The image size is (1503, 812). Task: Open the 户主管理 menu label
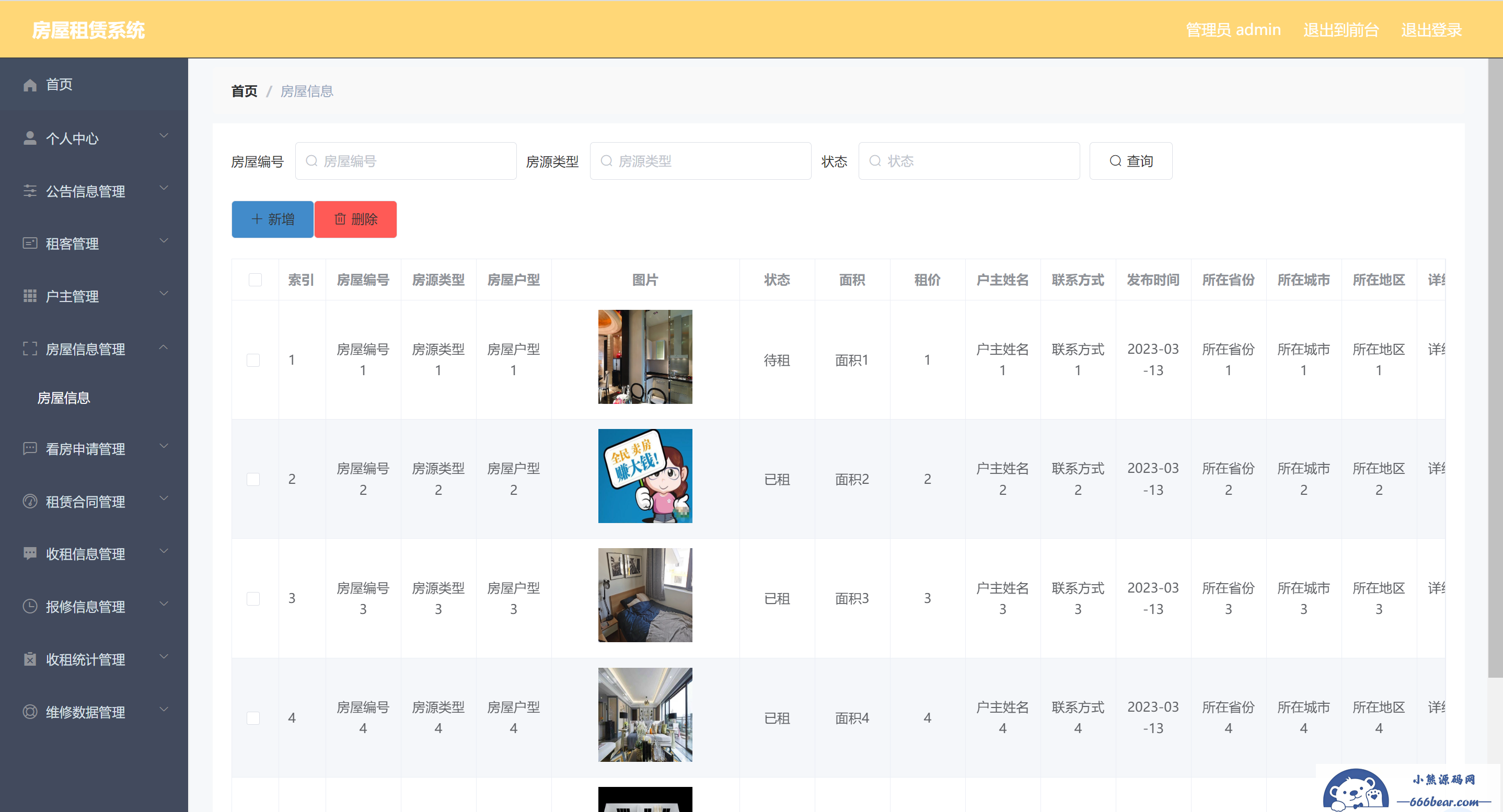[x=72, y=296]
